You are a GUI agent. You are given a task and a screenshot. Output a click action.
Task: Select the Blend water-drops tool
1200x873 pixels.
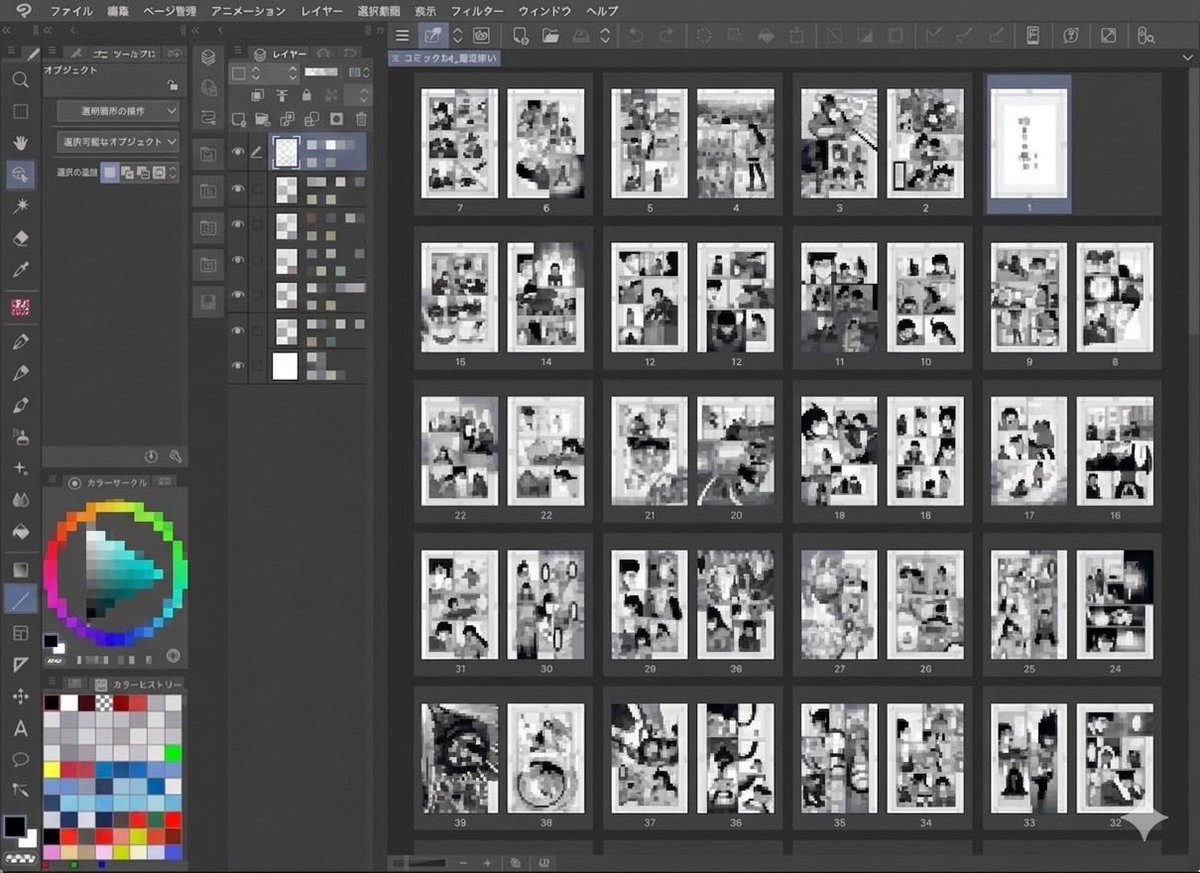pyautogui.click(x=20, y=499)
